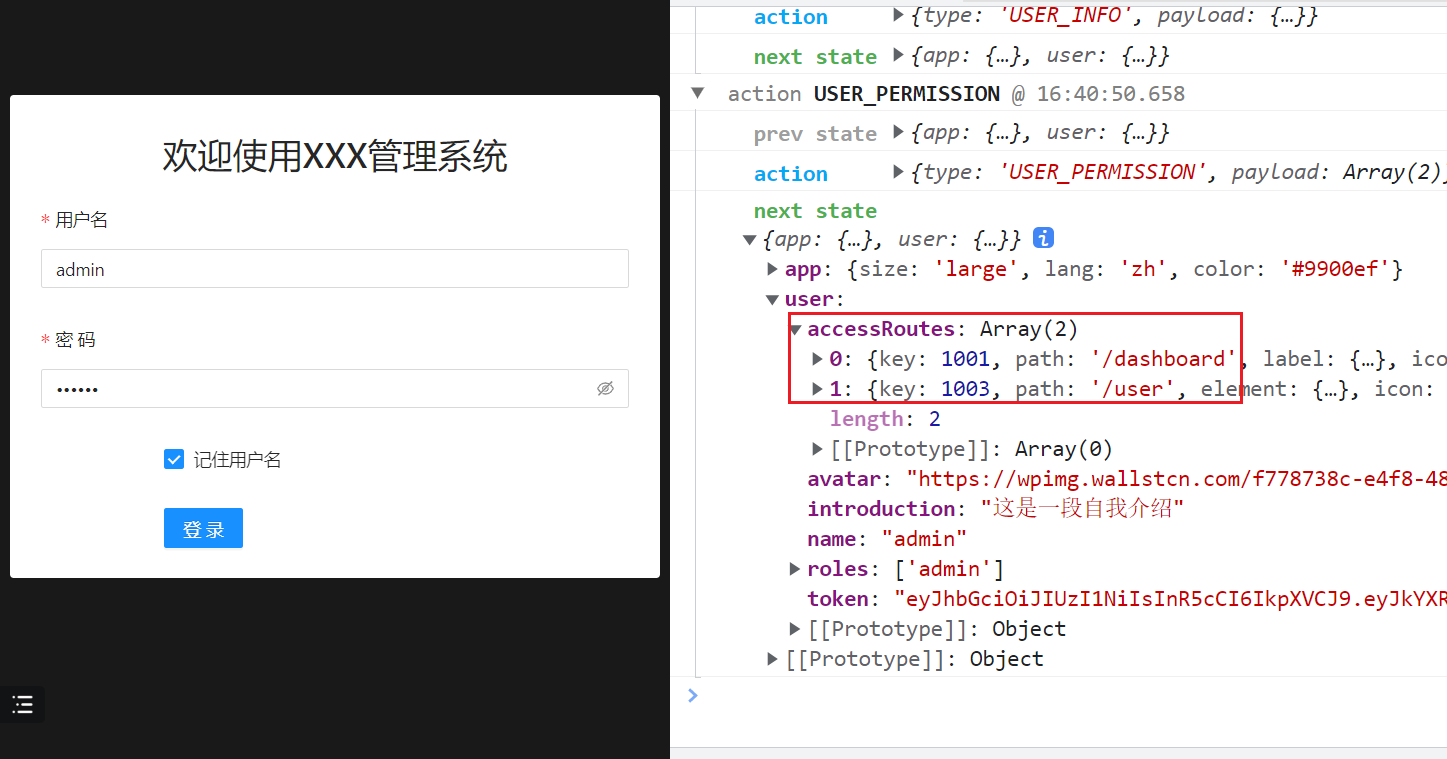Click the 密码 field label
The image size is (1447, 759).
pyautogui.click(x=76, y=340)
